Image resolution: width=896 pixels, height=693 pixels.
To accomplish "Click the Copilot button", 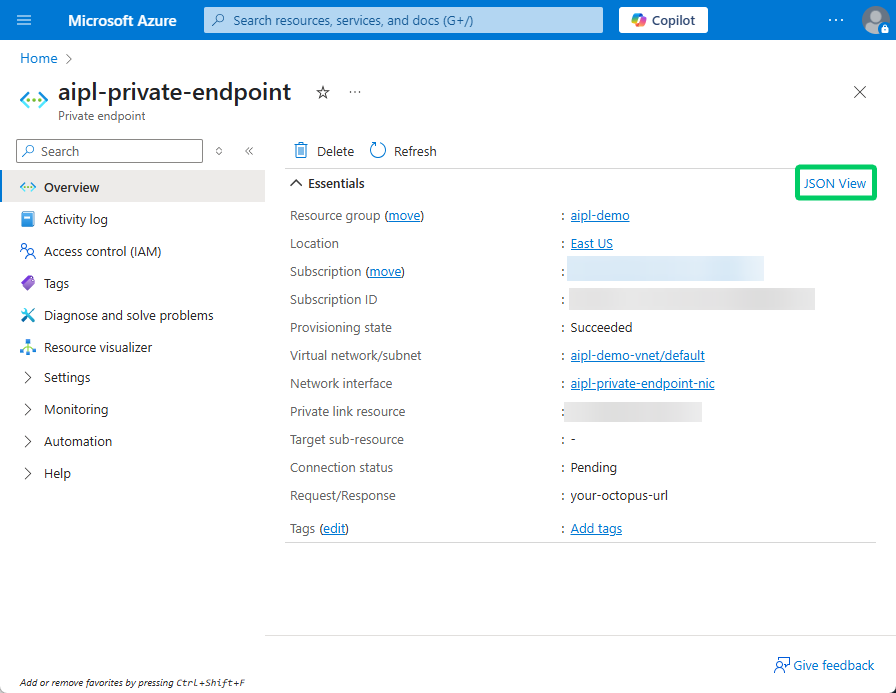I will click(x=663, y=21).
